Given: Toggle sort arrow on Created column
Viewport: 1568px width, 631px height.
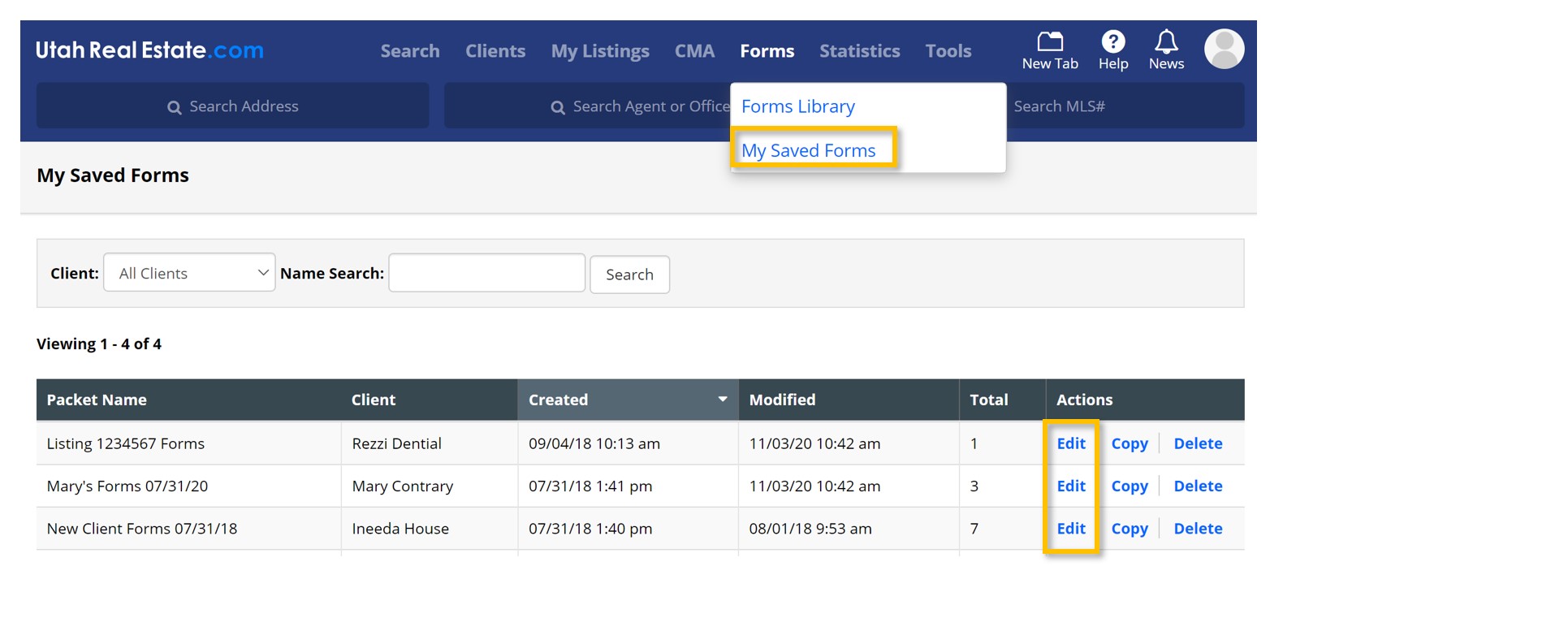Looking at the screenshot, I should coord(722,400).
